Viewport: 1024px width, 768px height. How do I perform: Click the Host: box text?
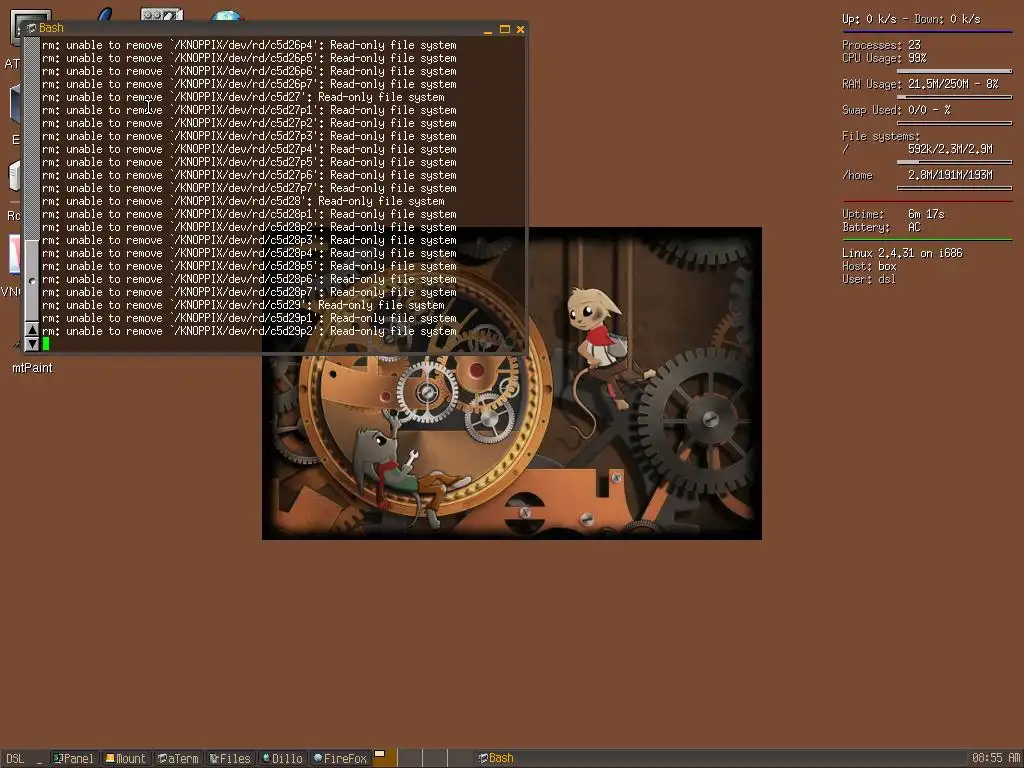pyautogui.click(x=869, y=266)
